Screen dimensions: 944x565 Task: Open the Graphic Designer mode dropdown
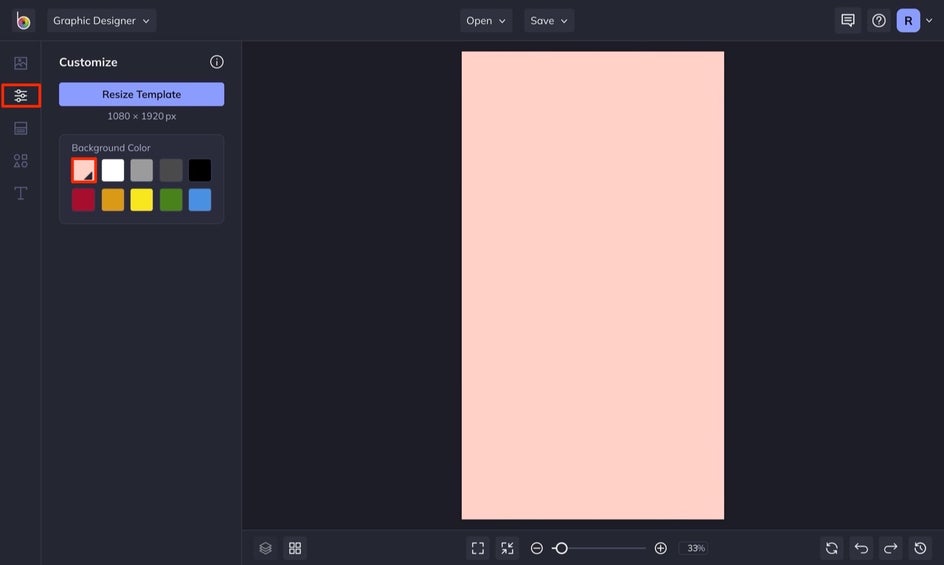[101, 20]
